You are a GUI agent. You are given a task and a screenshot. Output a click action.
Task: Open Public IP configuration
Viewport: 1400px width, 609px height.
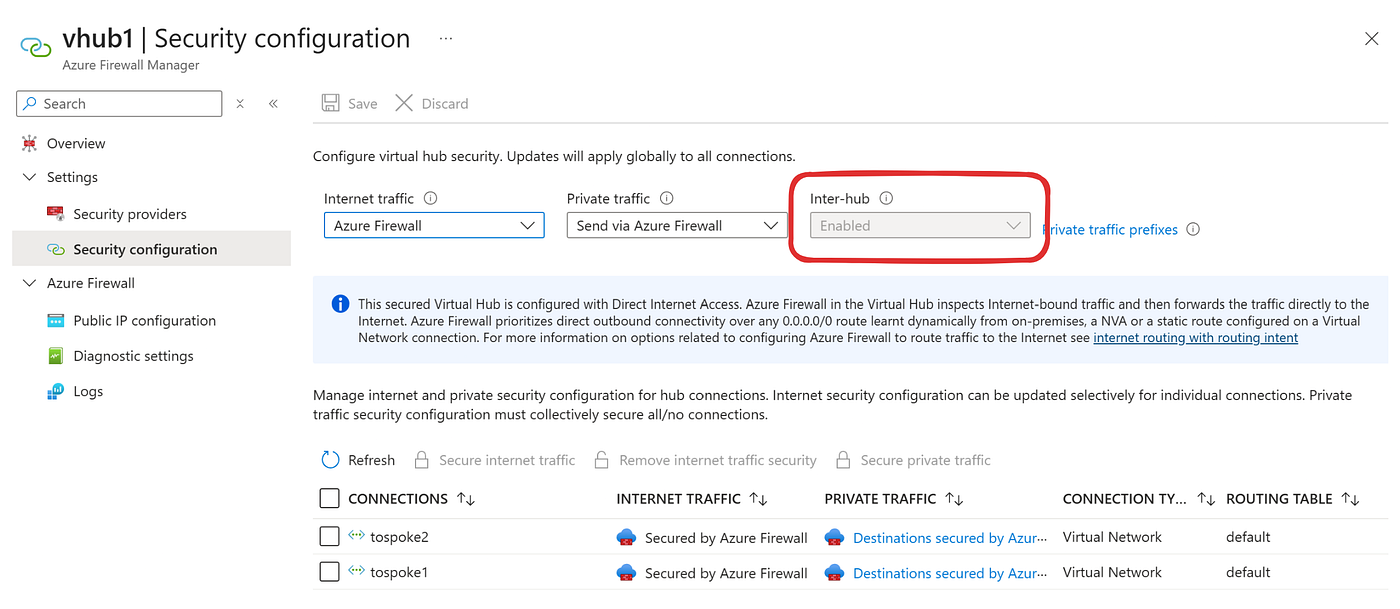tap(144, 321)
